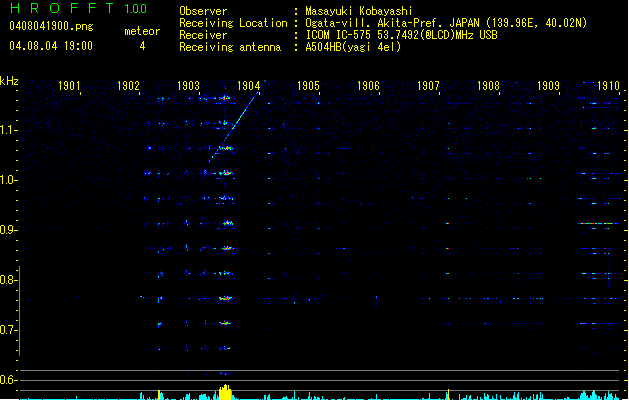This screenshot has width=629, height=400.
Task: Click the meteor count value 4
Action: point(142,46)
